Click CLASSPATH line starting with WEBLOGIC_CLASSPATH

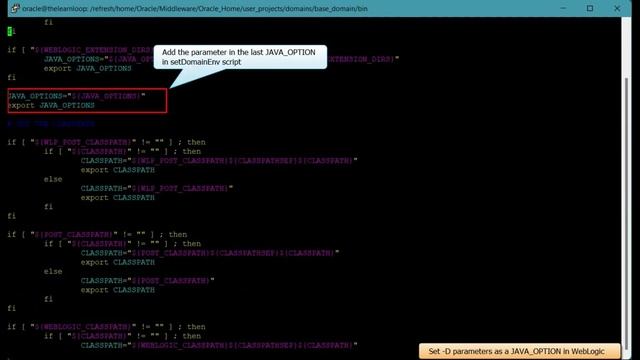coord(219,345)
